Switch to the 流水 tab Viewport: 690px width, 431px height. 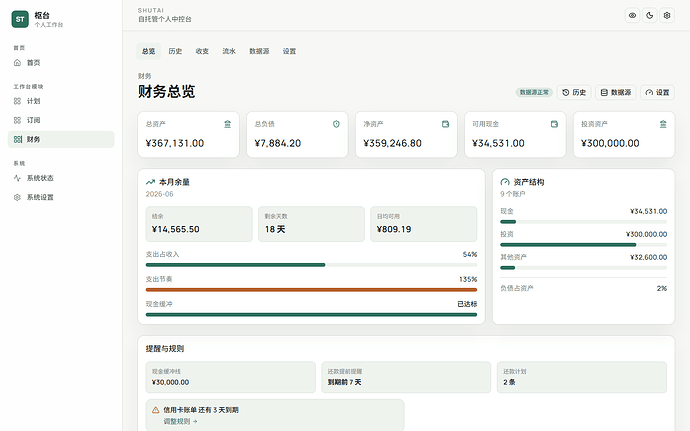(x=229, y=51)
